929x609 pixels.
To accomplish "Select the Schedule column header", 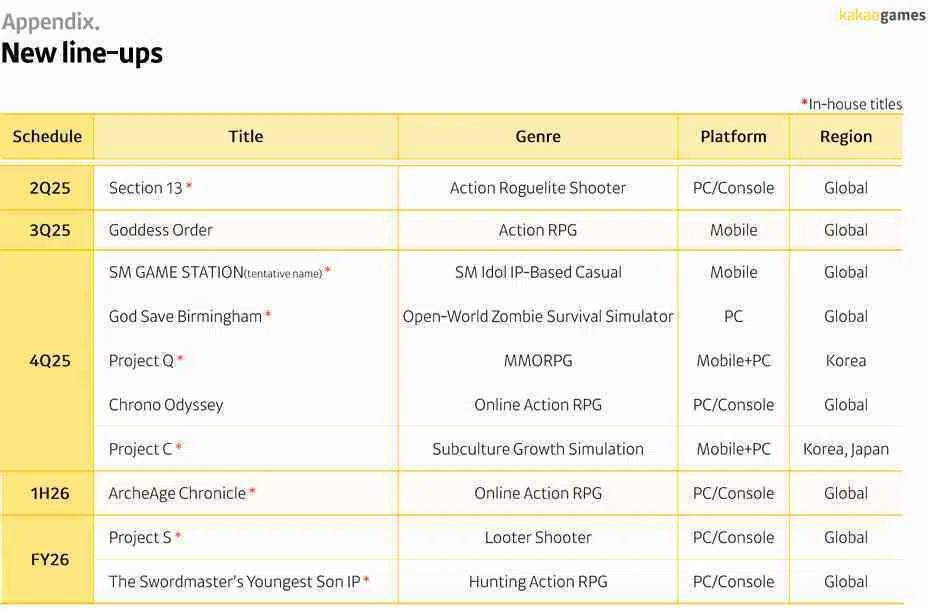I will (x=47, y=136).
